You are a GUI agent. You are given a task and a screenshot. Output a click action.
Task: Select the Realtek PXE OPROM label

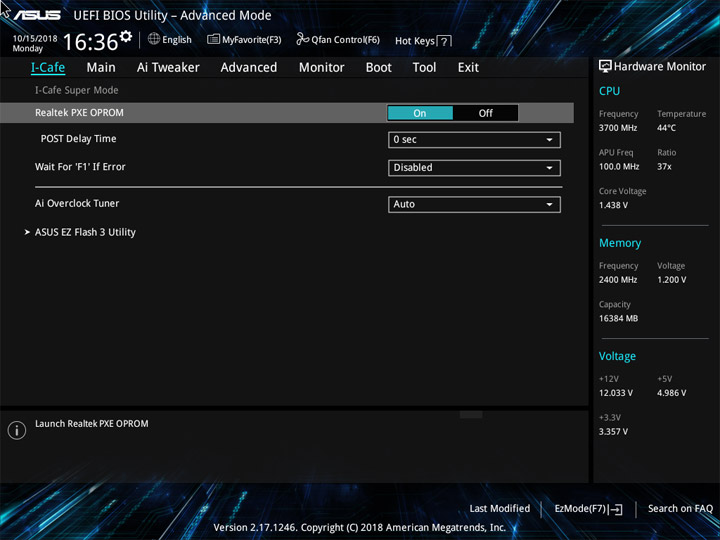[79, 113]
